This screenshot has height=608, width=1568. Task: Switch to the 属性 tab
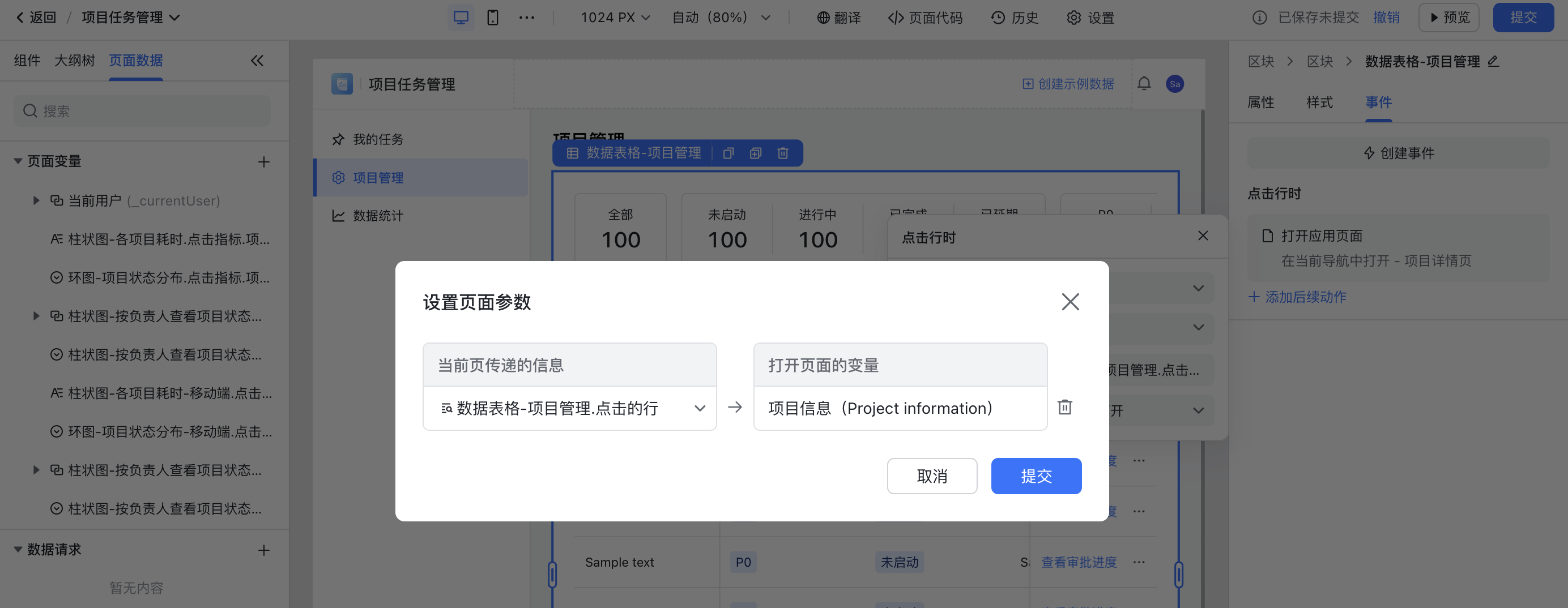pos(1260,102)
